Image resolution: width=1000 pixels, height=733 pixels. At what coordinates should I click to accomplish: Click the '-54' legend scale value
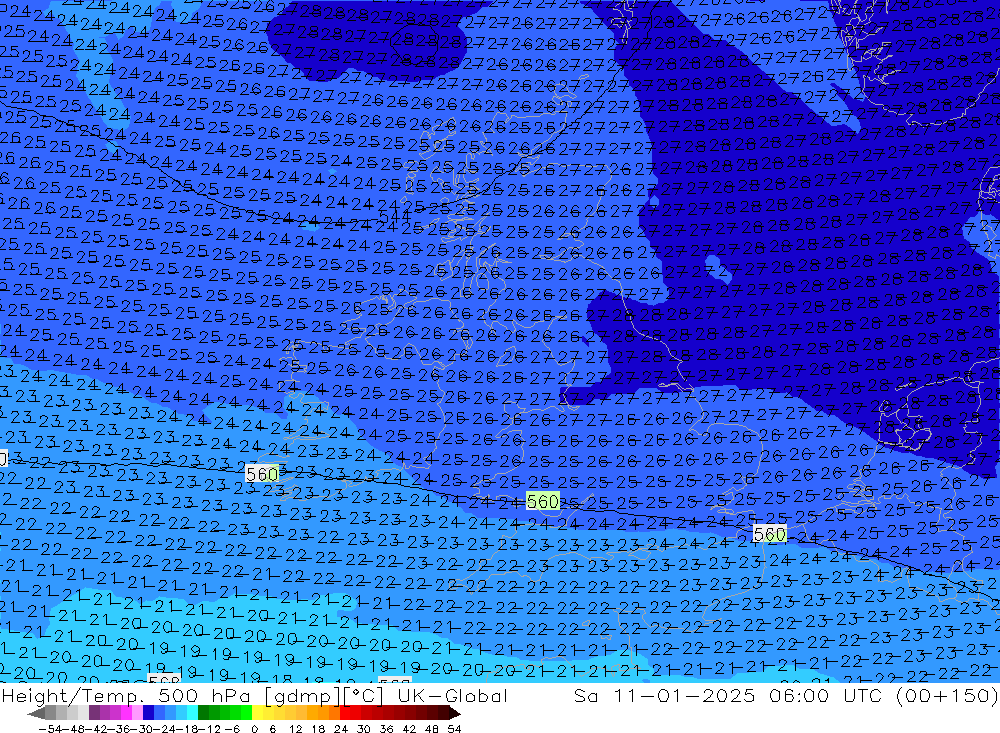click(x=50, y=729)
